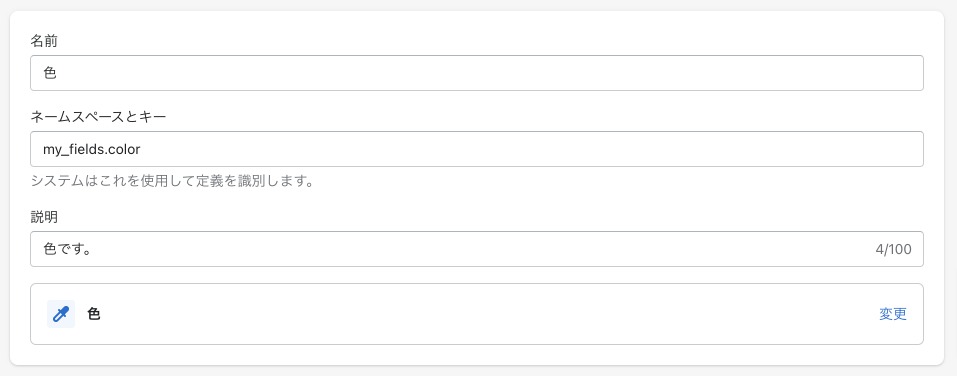Image resolution: width=957 pixels, height=376 pixels.
Task: Focus the ネームスペースとキー input field
Action: pyautogui.click(x=477, y=149)
